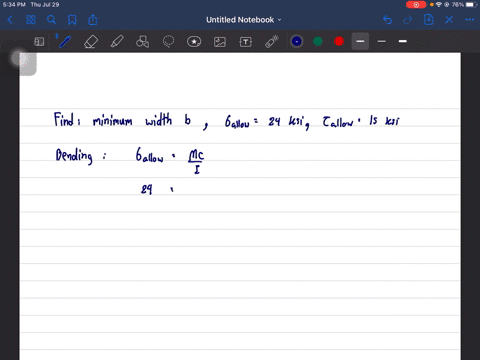Select the thin stroke thickness
Image resolution: width=480 pixels, height=360 pixels.
click(382, 41)
